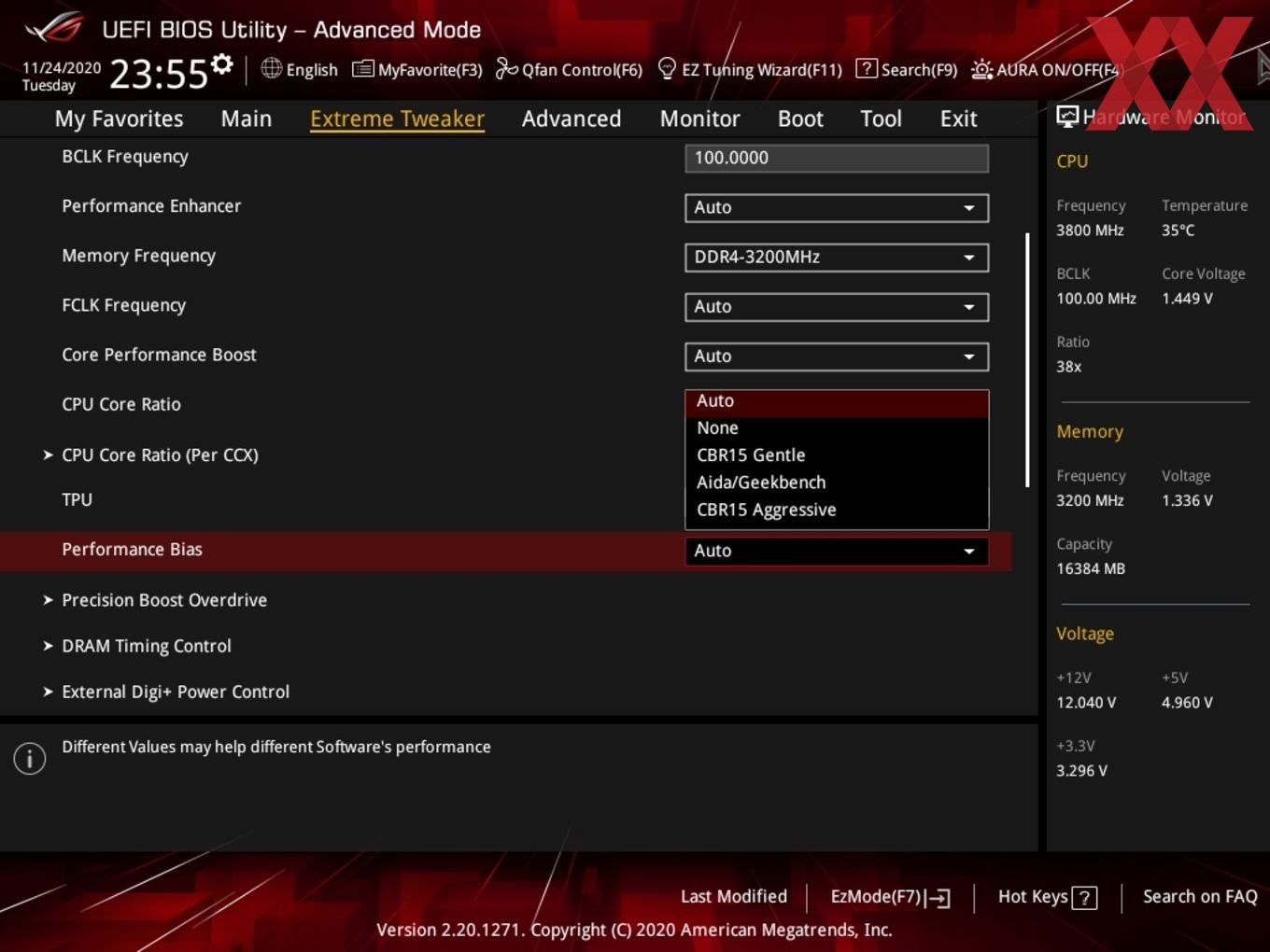Image resolution: width=1270 pixels, height=952 pixels.
Task: Open Performance Enhancer dropdown
Action: 837,207
